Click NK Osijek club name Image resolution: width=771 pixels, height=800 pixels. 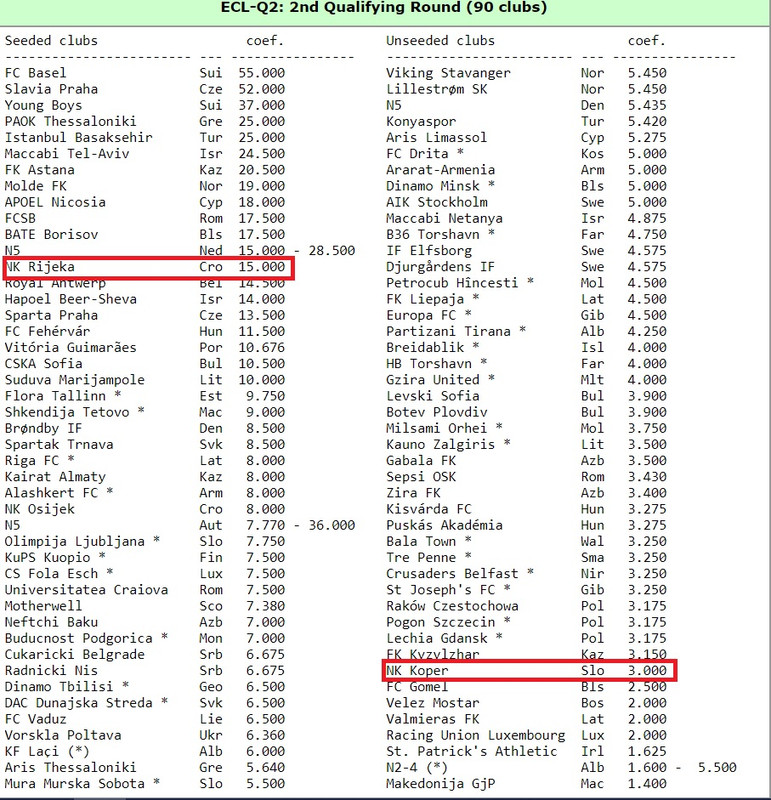point(39,509)
